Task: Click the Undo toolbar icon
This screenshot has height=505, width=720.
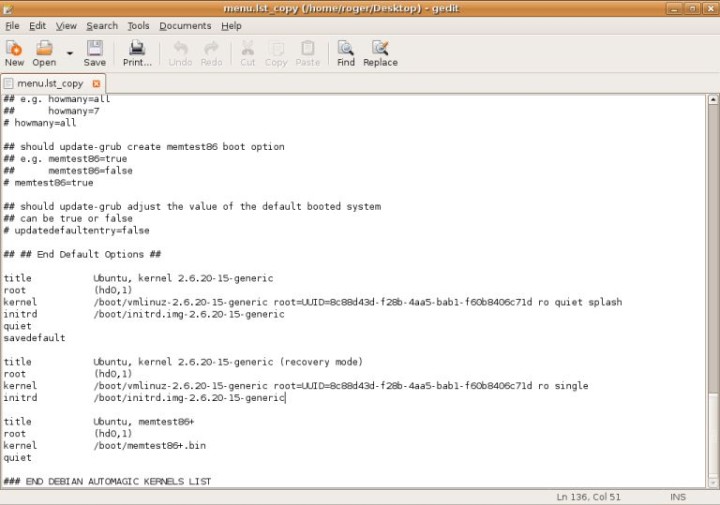Action: coord(180,53)
